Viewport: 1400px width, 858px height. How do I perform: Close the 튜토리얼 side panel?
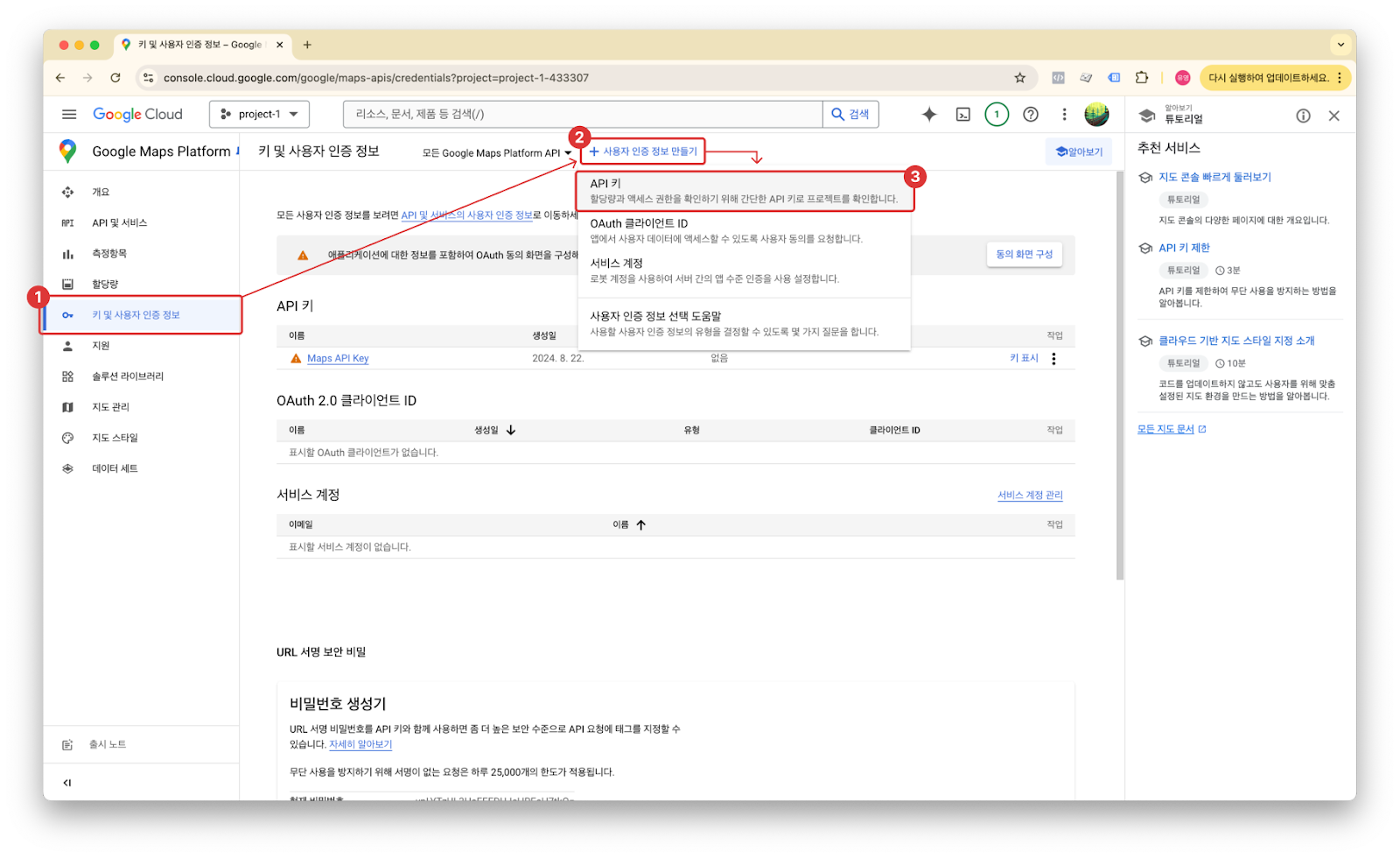pyautogui.click(x=1333, y=116)
